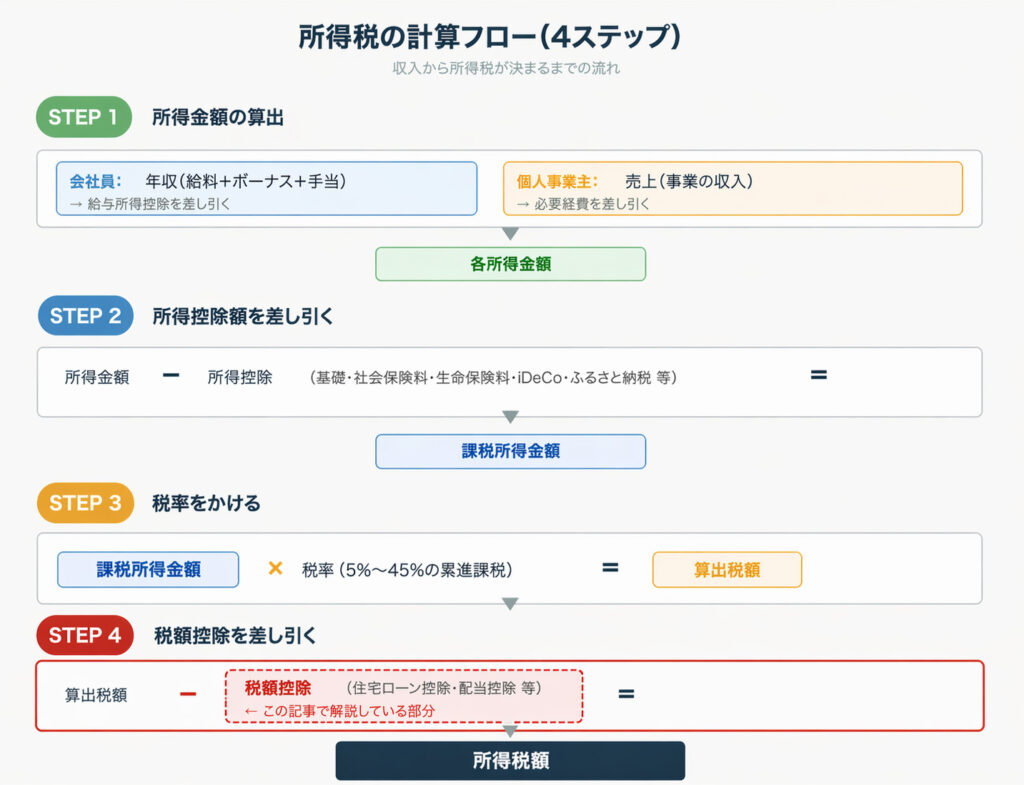The image size is (1024, 785).
Task: Click the equals sign in STEP 2 row
Action: pos(819,375)
